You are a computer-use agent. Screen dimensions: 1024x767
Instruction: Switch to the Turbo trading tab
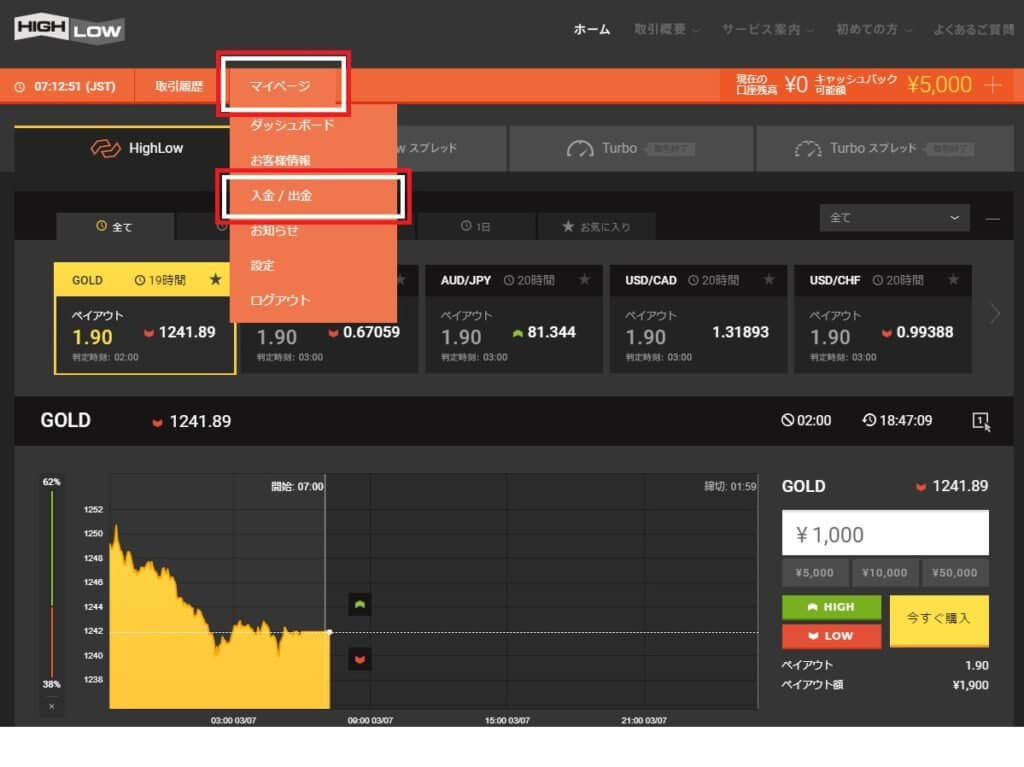631,149
